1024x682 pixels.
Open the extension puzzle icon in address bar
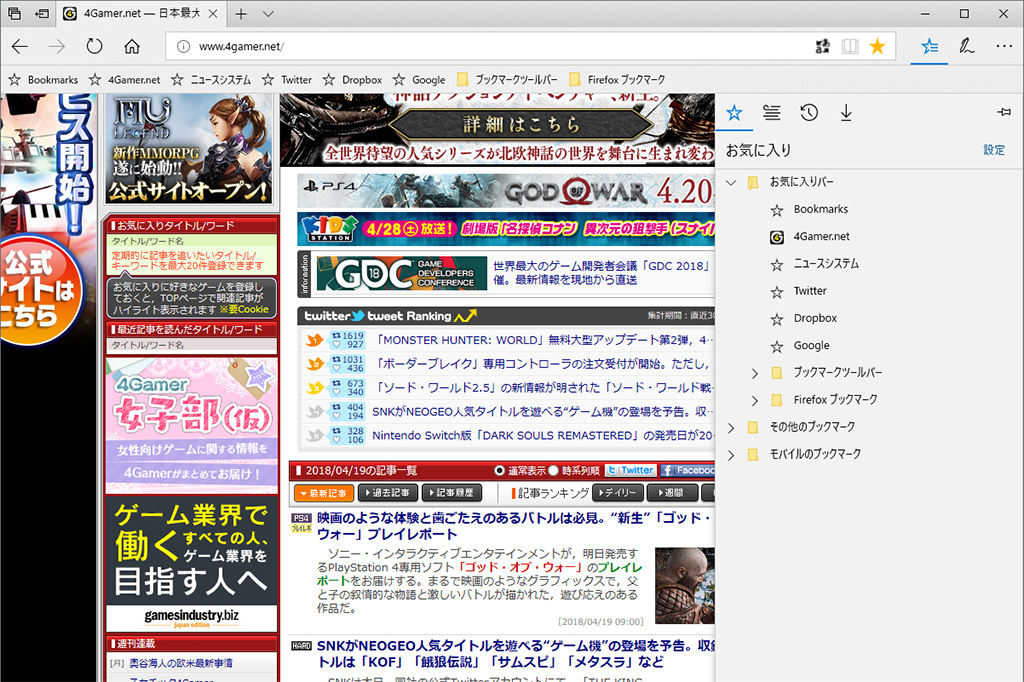(x=823, y=46)
